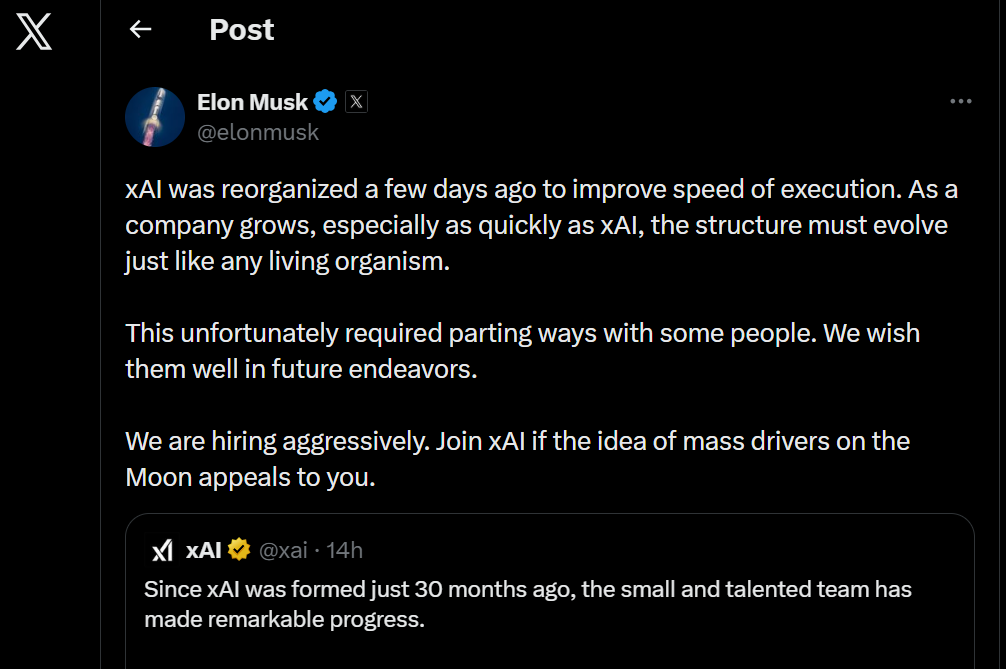Click the @elonmusk handle

click(260, 131)
